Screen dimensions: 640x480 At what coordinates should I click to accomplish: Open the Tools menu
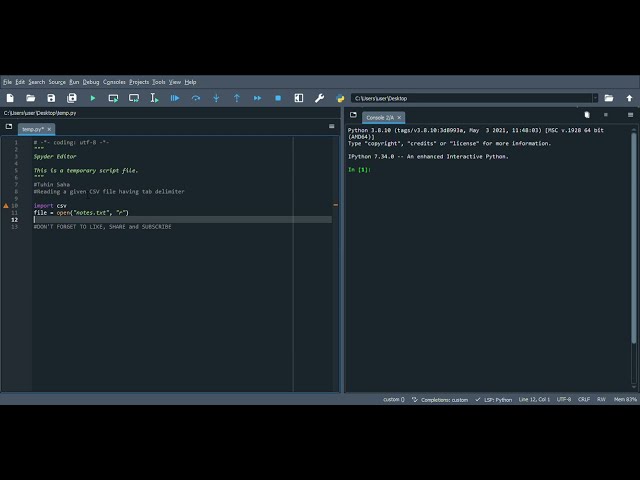(159, 82)
